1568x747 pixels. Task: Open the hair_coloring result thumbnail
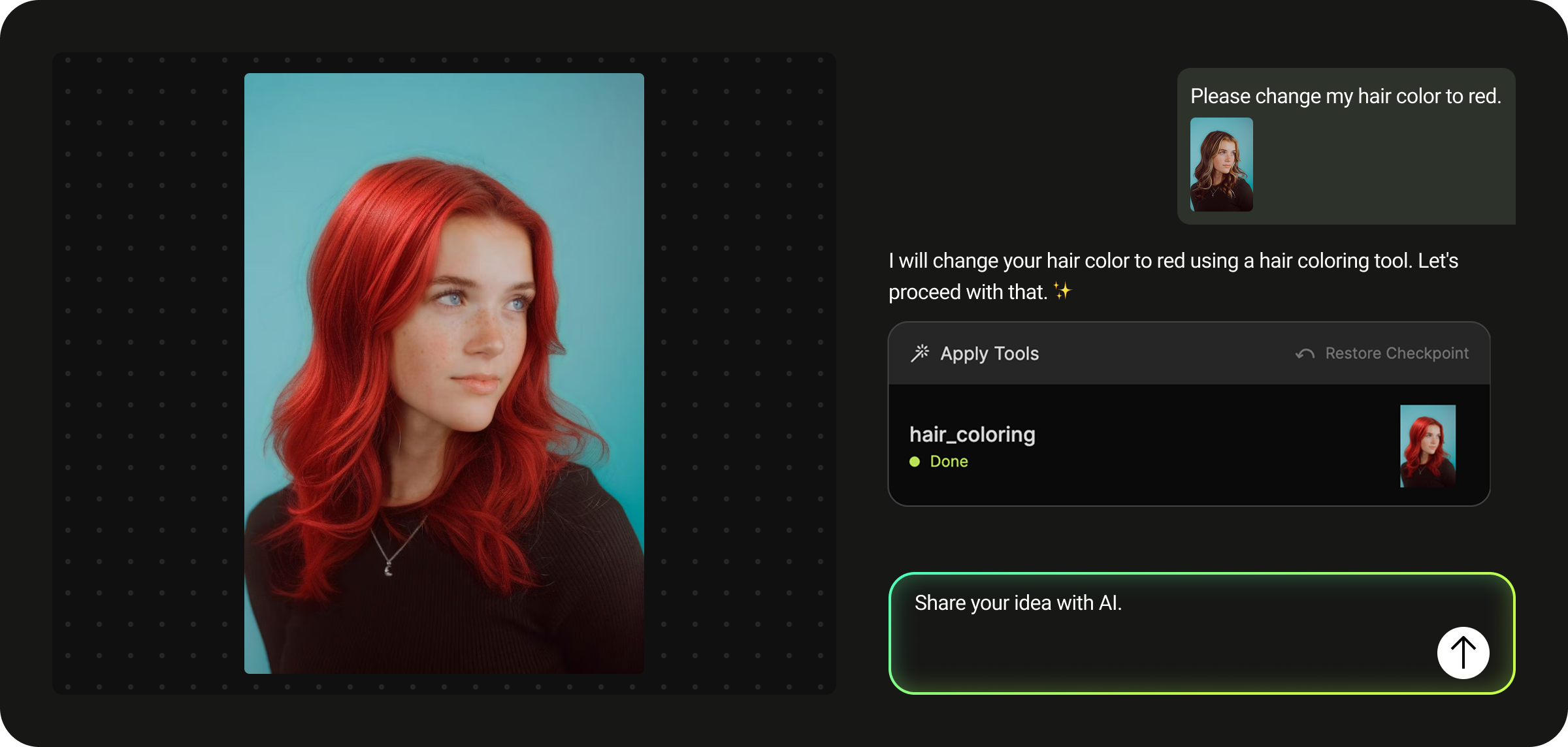[x=1428, y=446]
